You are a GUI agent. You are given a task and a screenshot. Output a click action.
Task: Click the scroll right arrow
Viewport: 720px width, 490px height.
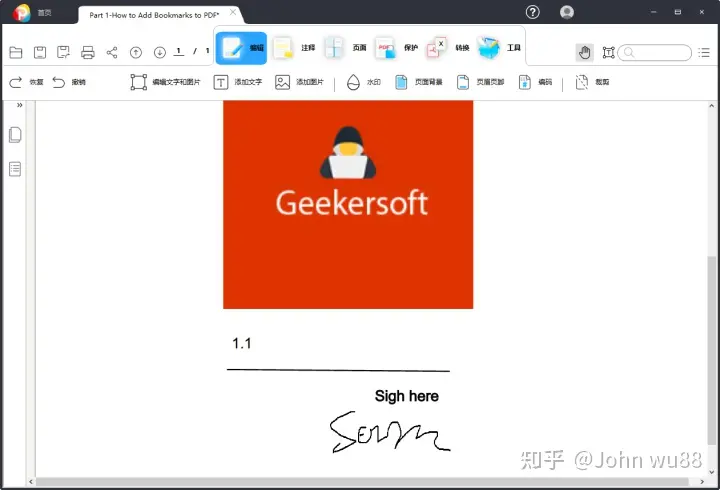point(702,482)
